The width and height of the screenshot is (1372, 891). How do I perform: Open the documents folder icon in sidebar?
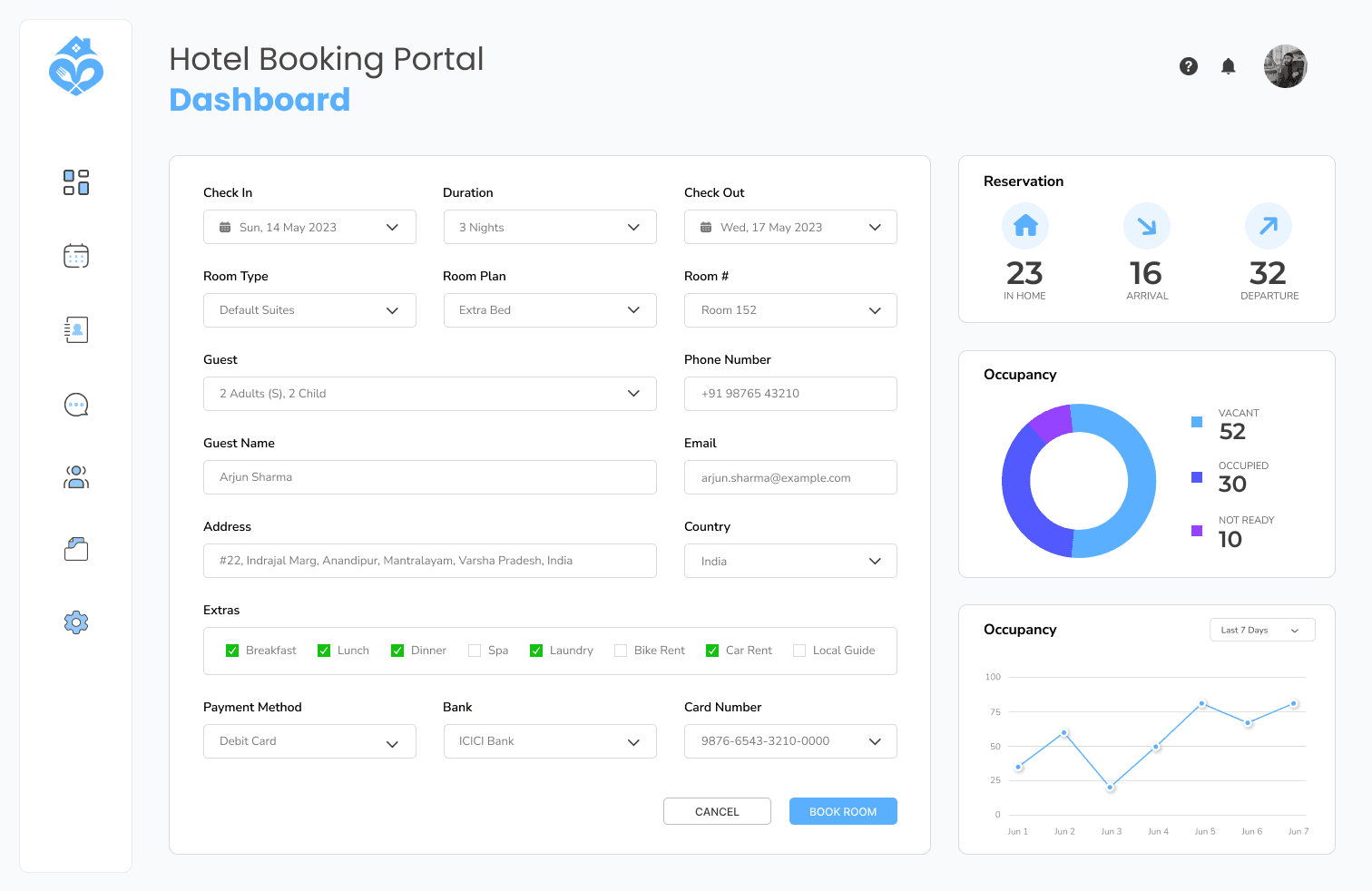pyautogui.click(x=76, y=548)
